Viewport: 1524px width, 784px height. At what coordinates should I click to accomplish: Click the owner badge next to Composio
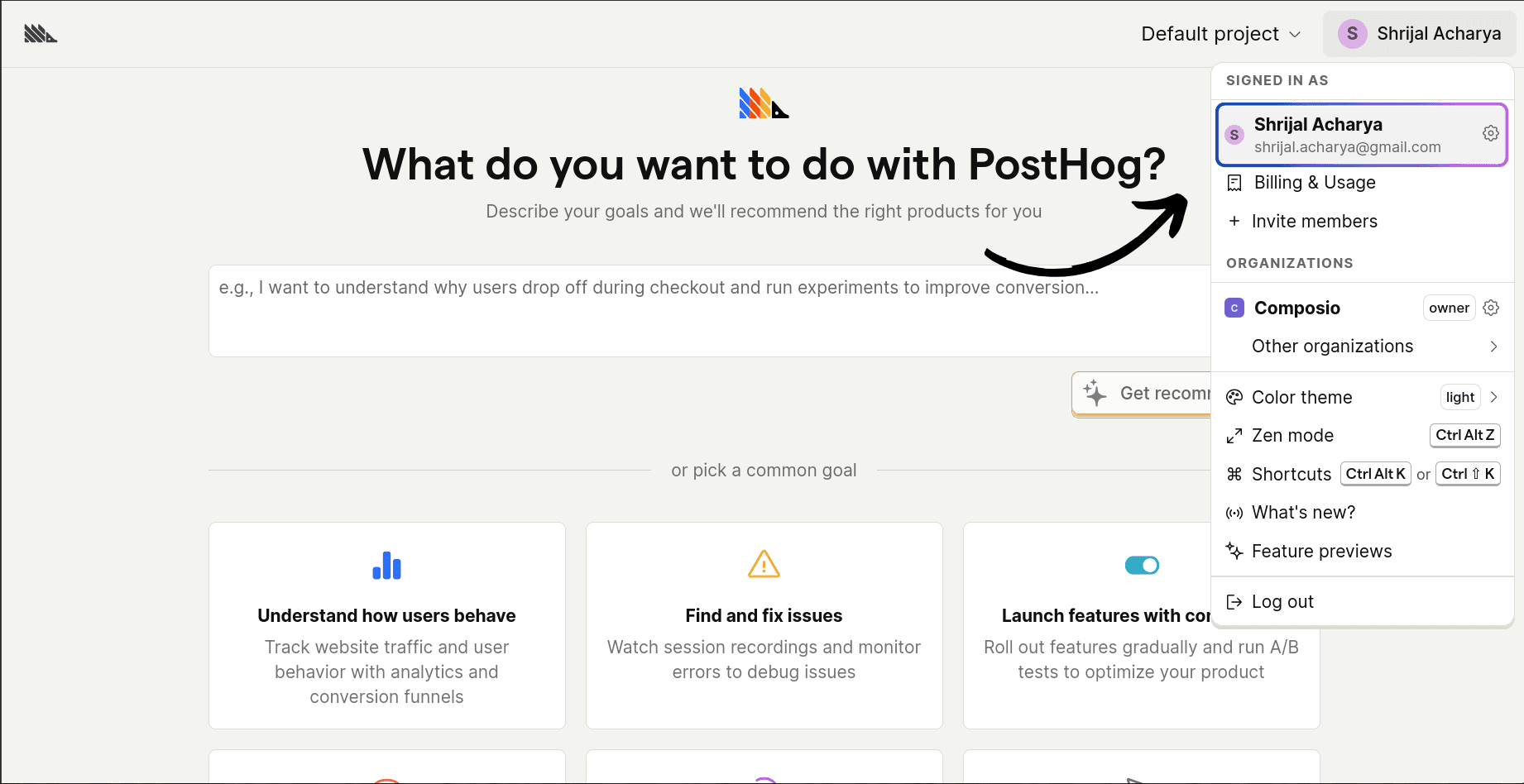tap(1450, 308)
